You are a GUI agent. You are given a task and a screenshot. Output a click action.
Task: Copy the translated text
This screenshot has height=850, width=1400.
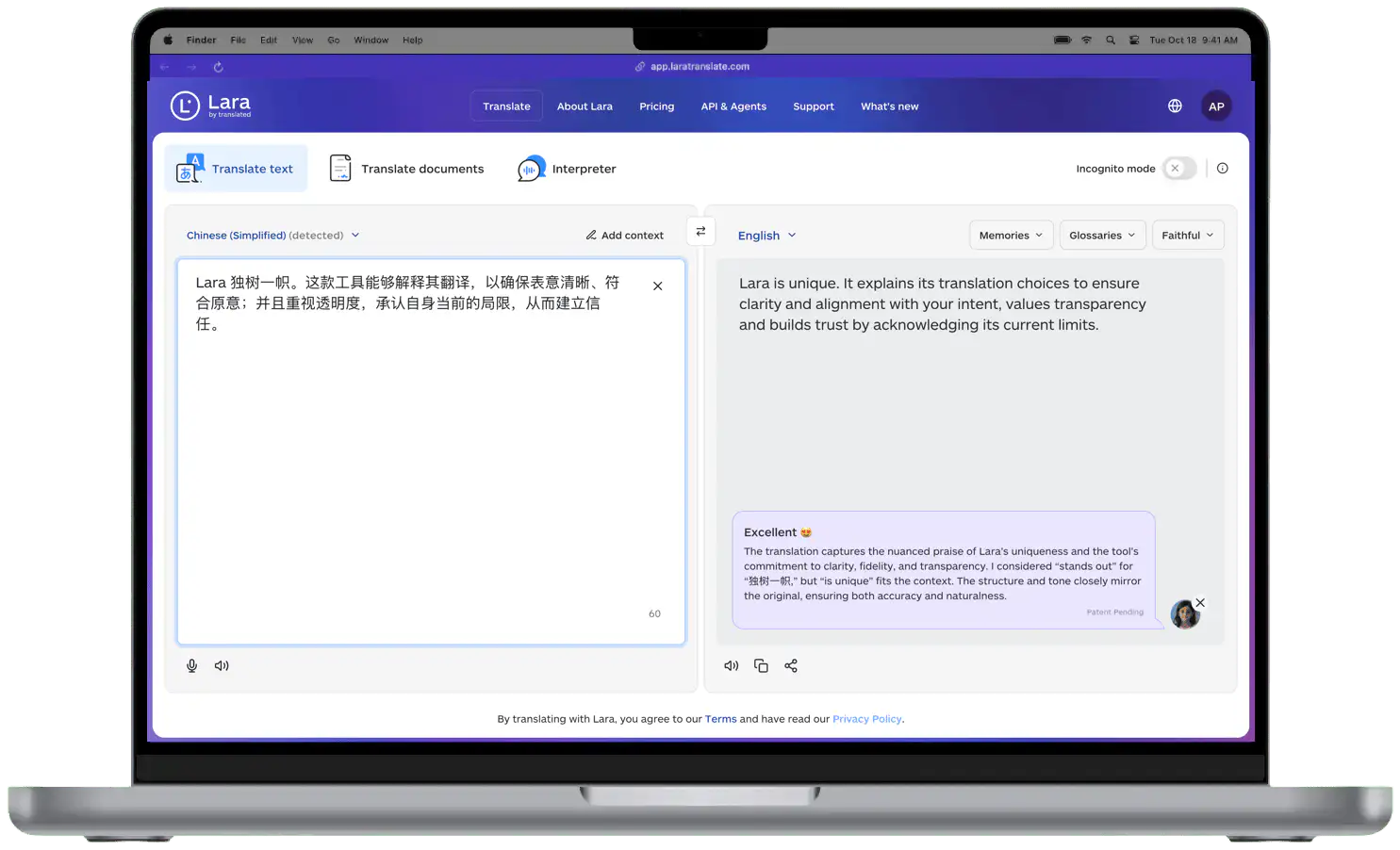pyautogui.click(x=761, y=666)
